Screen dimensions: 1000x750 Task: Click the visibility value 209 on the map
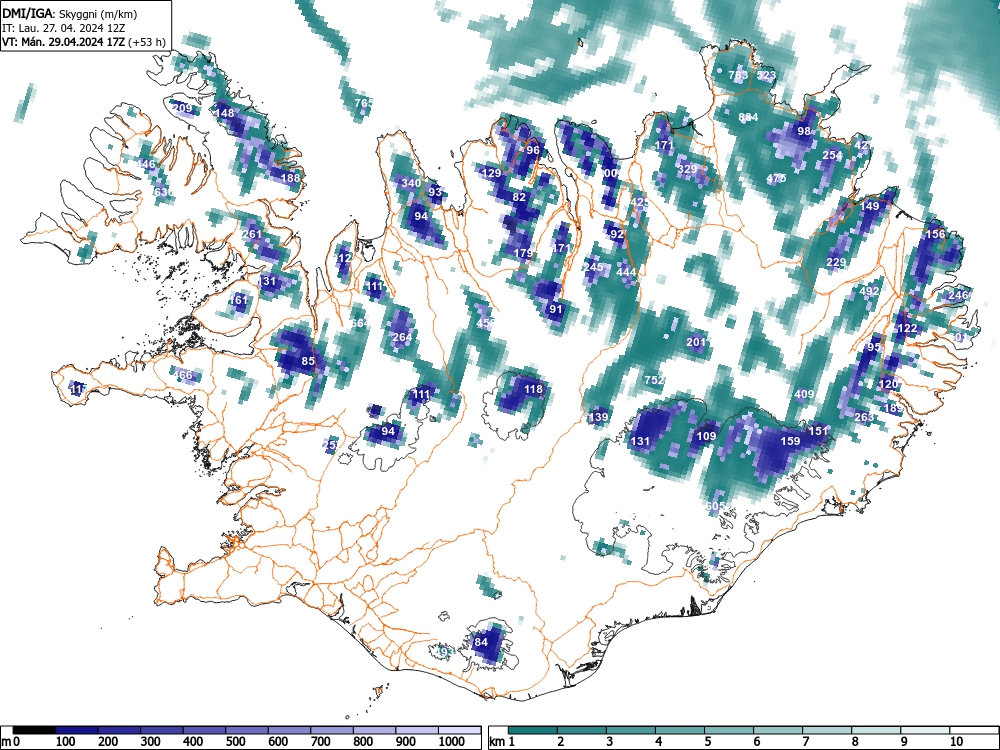182,108
